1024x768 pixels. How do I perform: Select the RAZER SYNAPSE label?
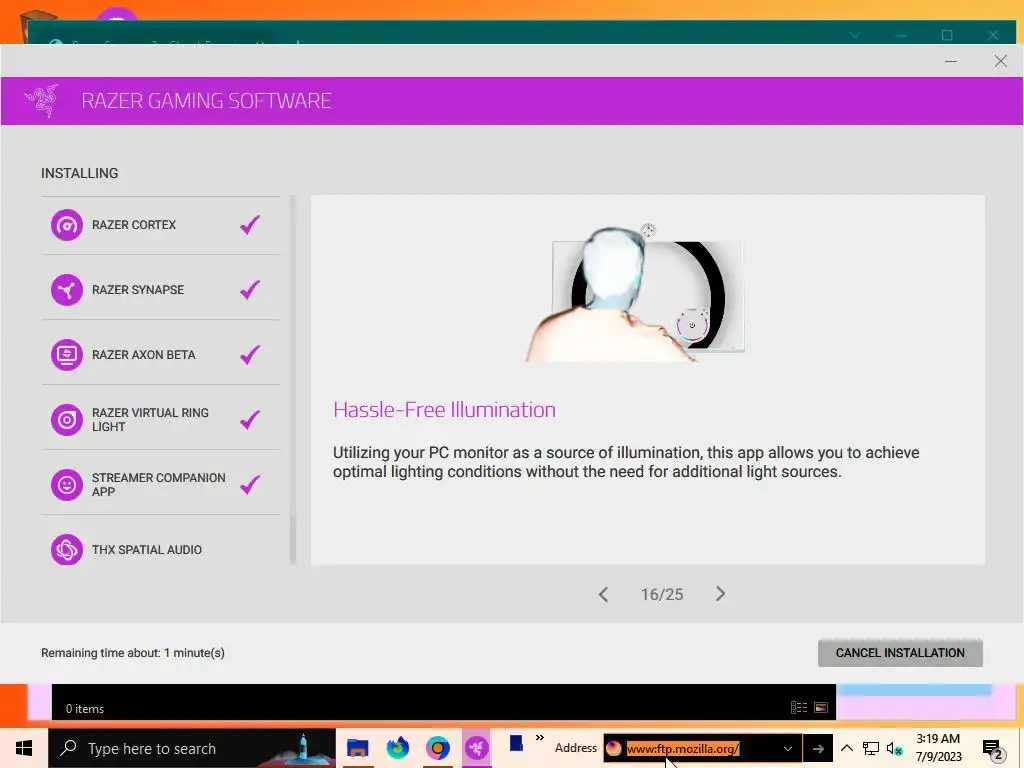pos(138,289)
